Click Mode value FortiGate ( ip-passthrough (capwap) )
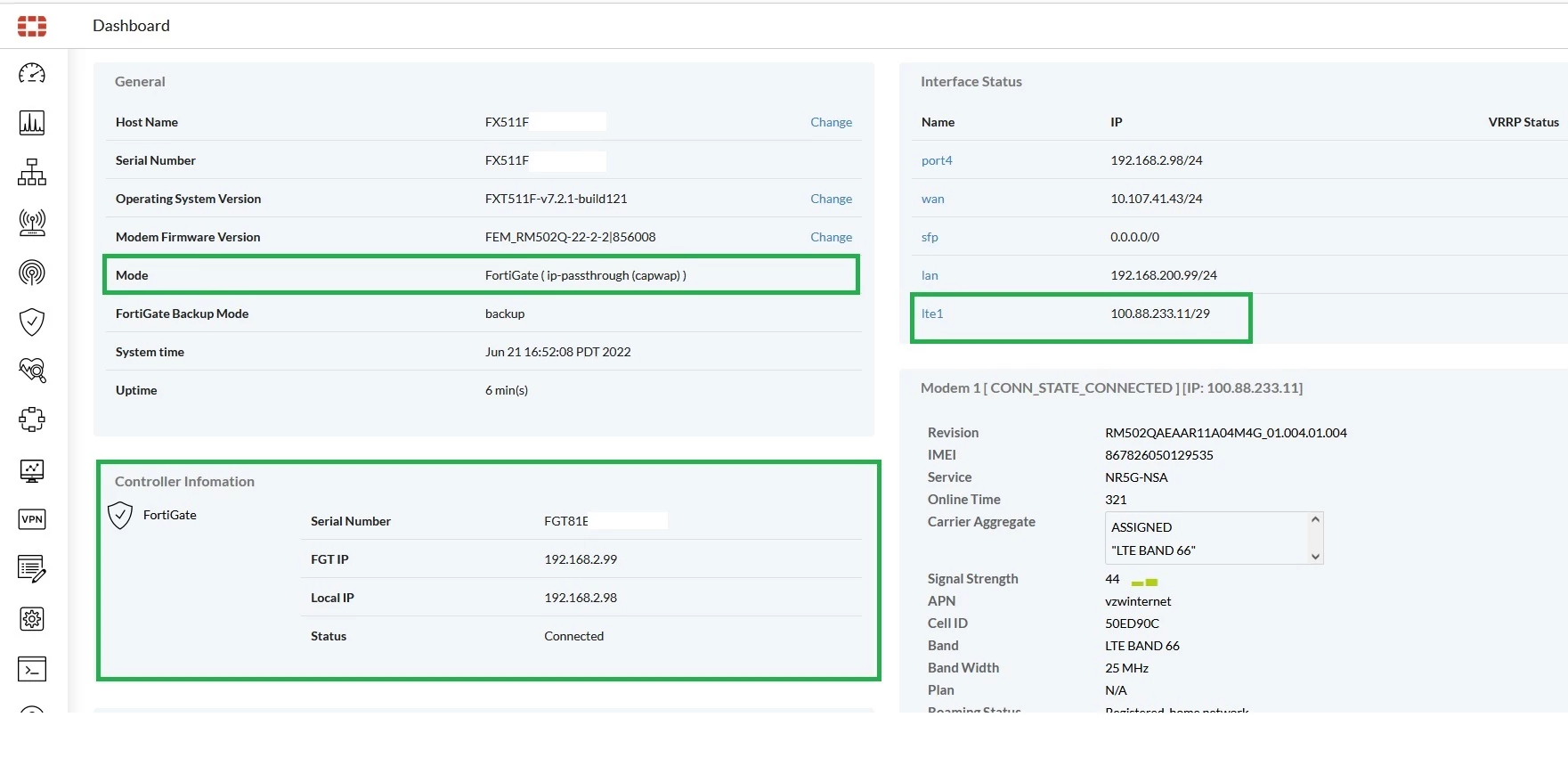Screen dimensions: 1568x758 coord(585,275)
